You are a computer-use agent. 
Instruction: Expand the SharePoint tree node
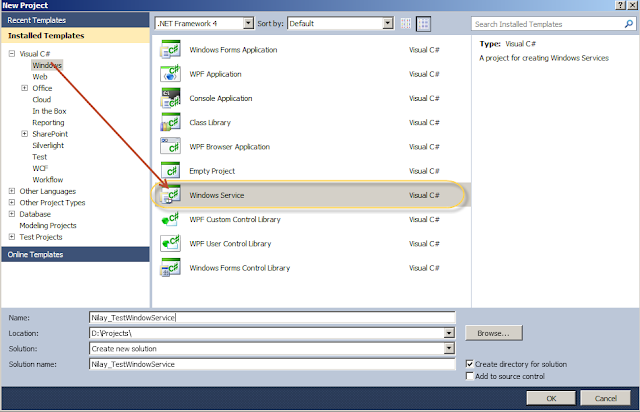point(24,134)
